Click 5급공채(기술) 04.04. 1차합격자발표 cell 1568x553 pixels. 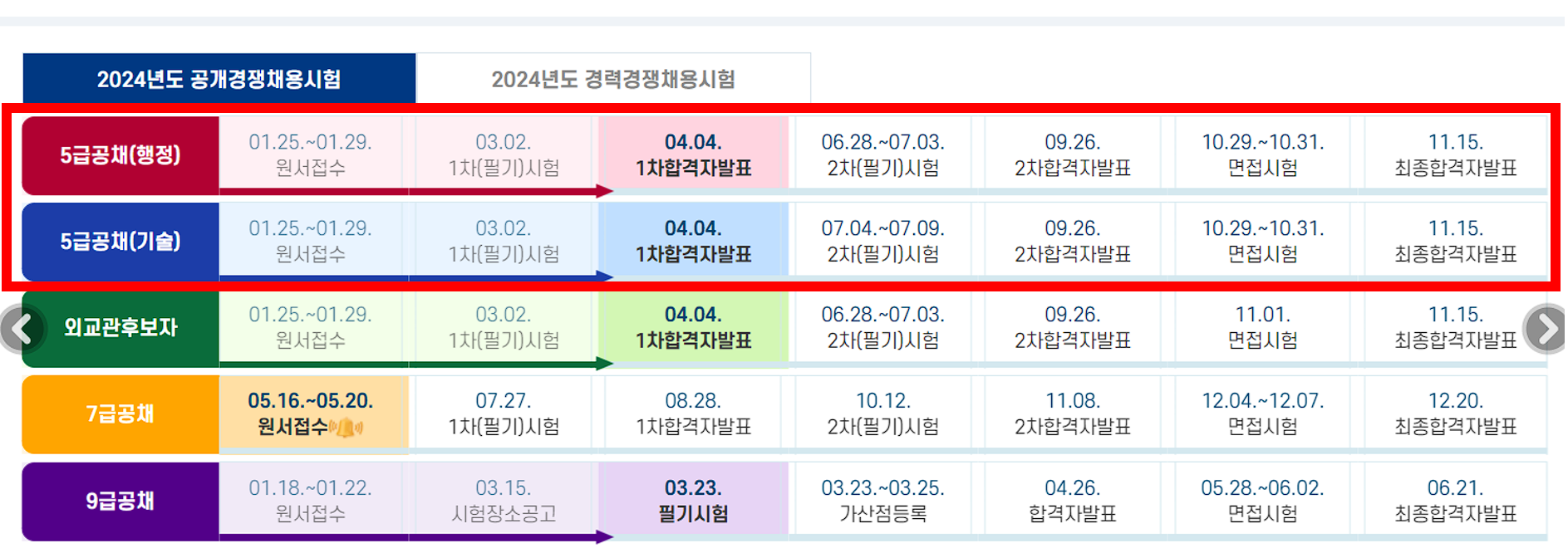click(x=694, y=241)
